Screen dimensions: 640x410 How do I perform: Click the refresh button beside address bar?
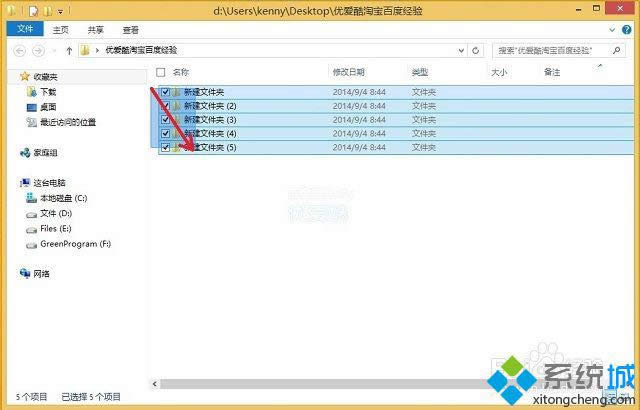pos(477,50)
